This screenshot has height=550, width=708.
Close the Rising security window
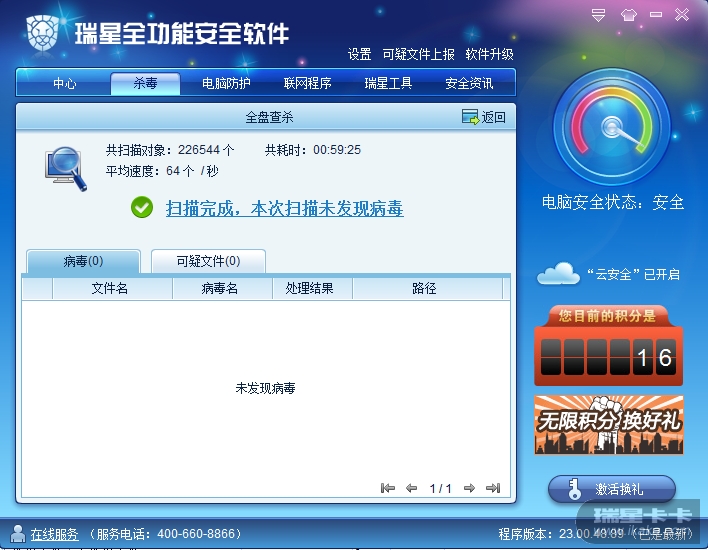682,15
